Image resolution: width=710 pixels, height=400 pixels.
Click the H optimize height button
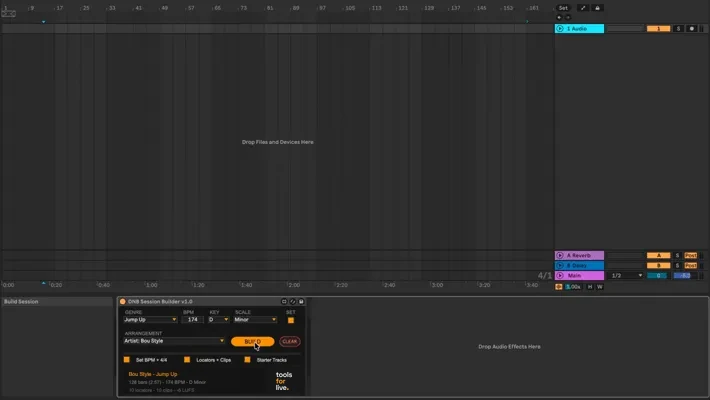pyautogui.click(x=590, y=287)
